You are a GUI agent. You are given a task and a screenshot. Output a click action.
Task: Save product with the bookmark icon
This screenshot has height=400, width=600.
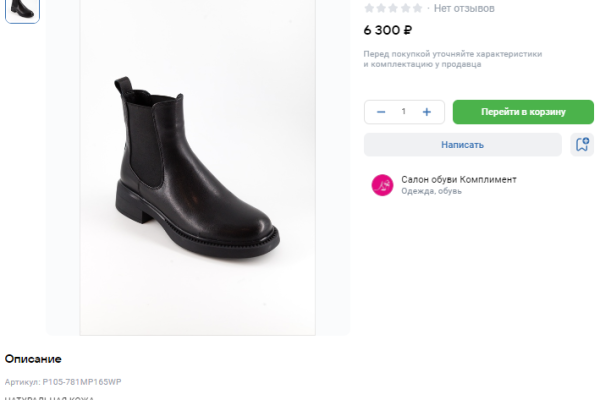pyautogui.click(x=581, y=144)
